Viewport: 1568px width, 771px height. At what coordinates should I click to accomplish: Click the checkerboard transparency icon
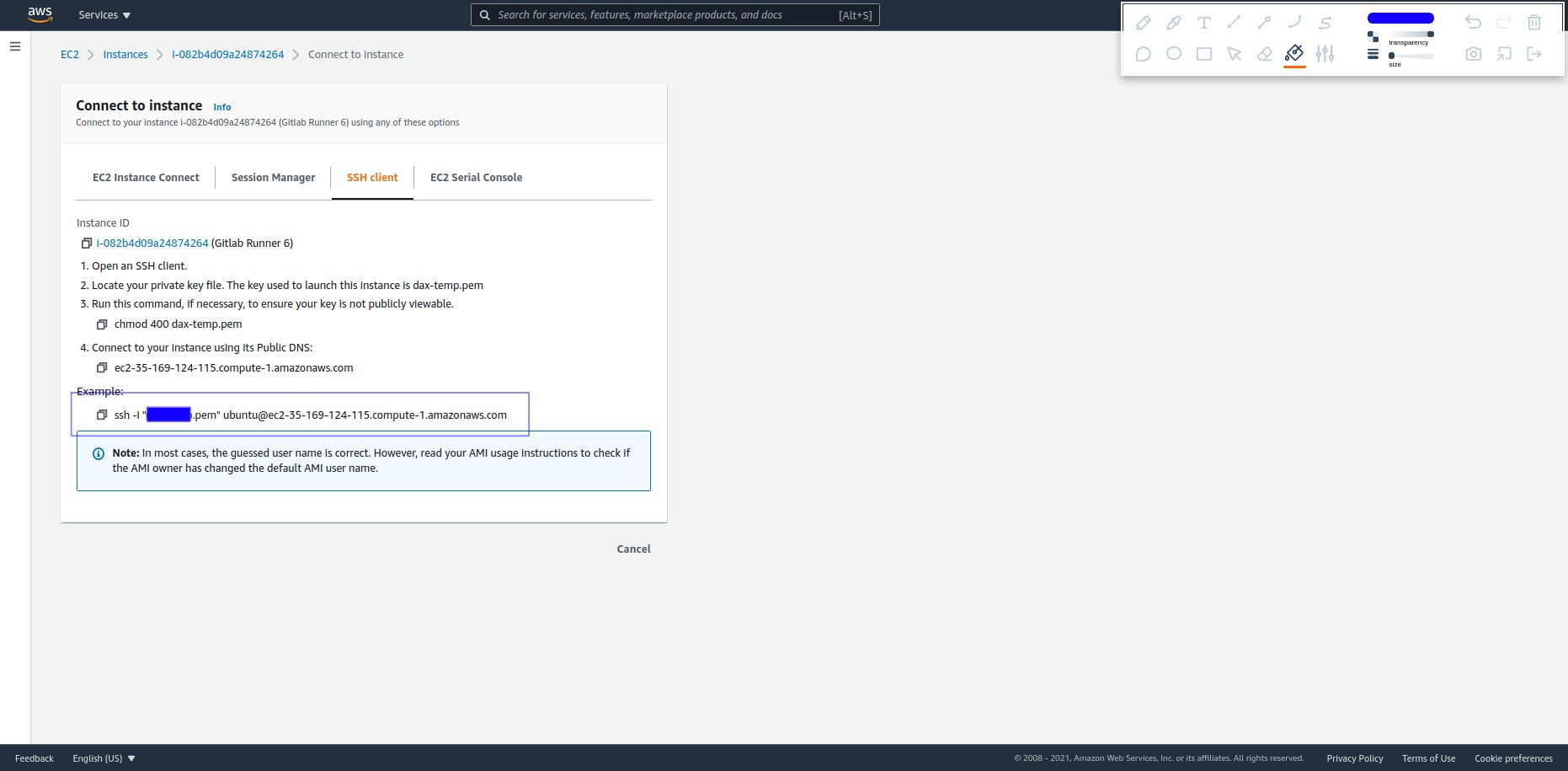click(x=1373, y=36)
